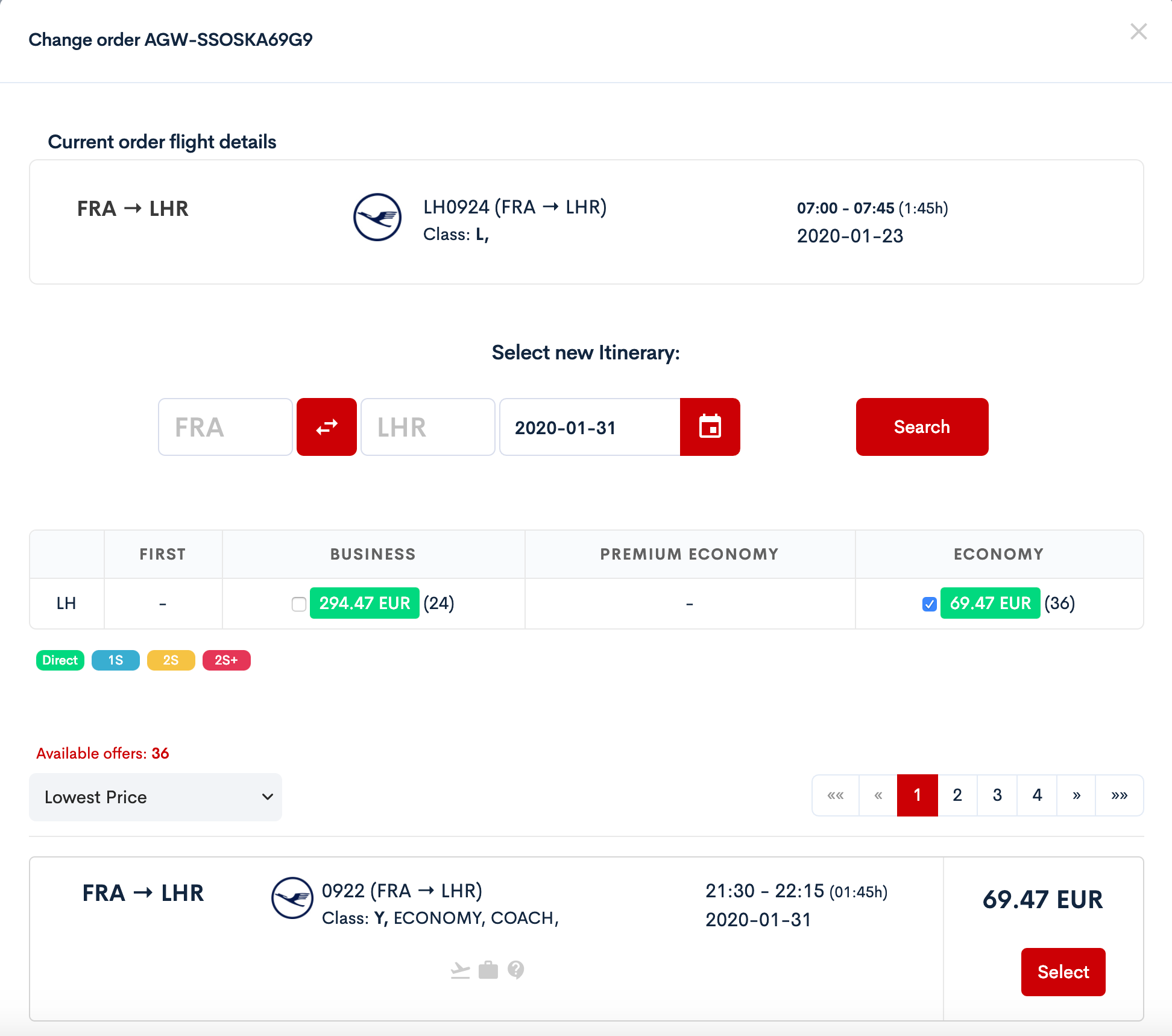Filter by 1S one-stop tag

coord(116,660)
